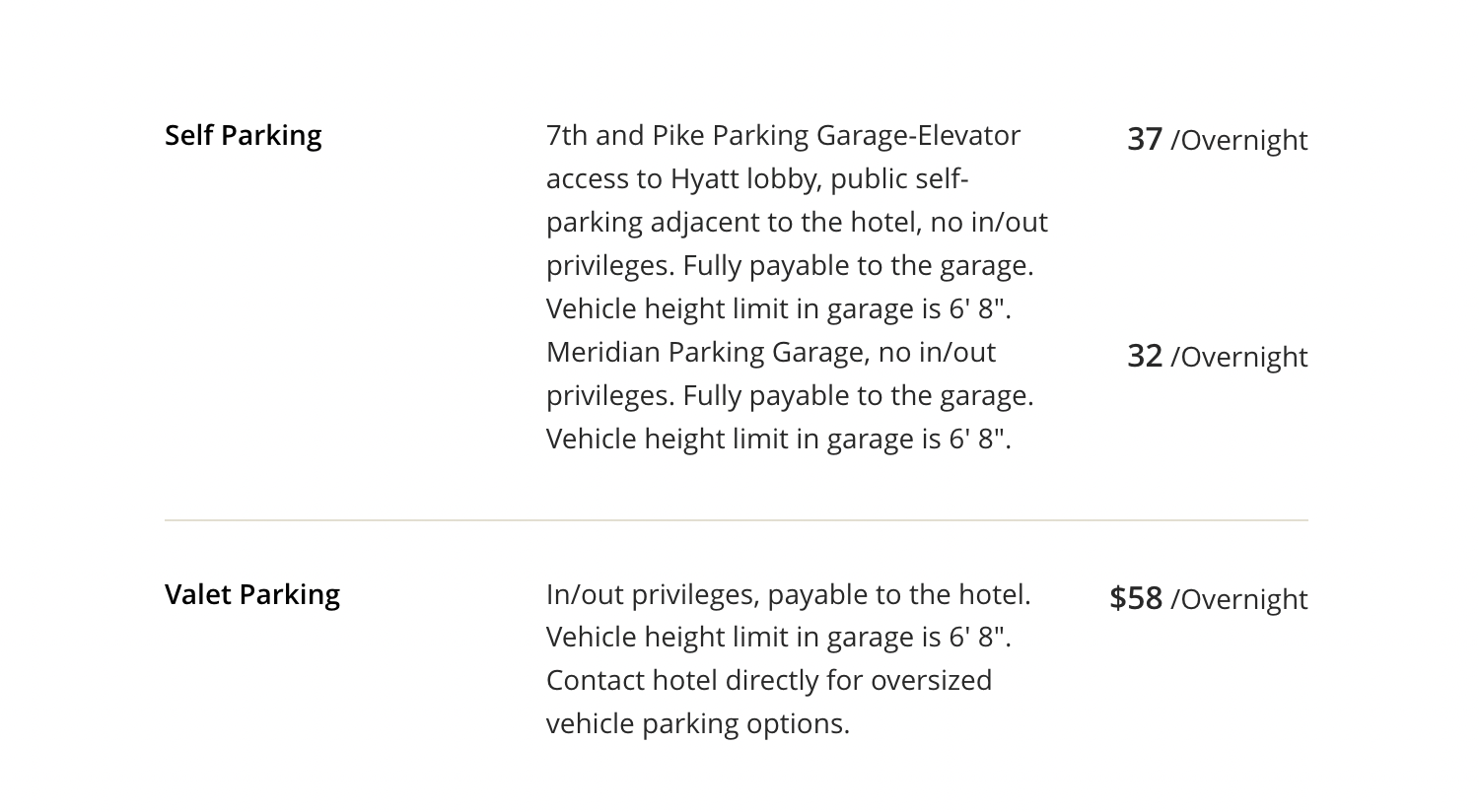Click the $58 amount

tap(1136, 598)
